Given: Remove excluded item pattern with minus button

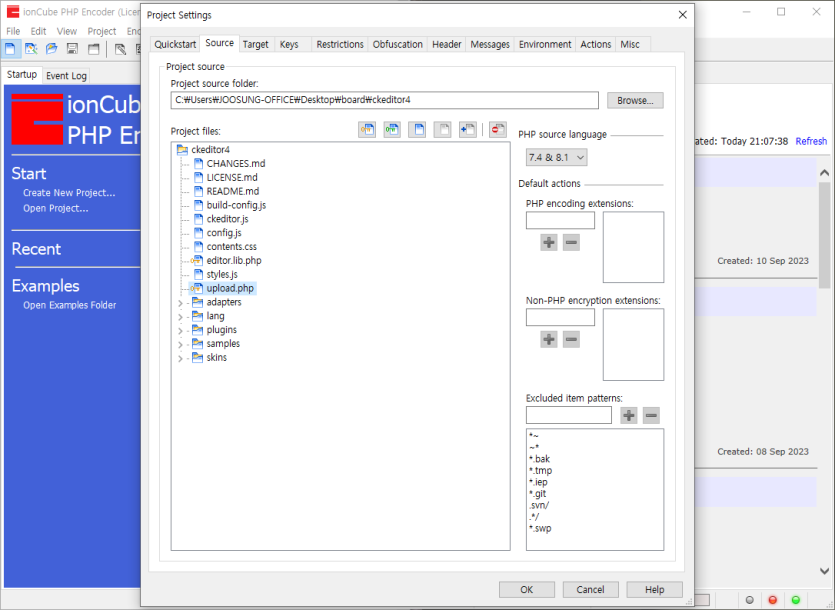Looking at the screenshot, I should [651, 416].
